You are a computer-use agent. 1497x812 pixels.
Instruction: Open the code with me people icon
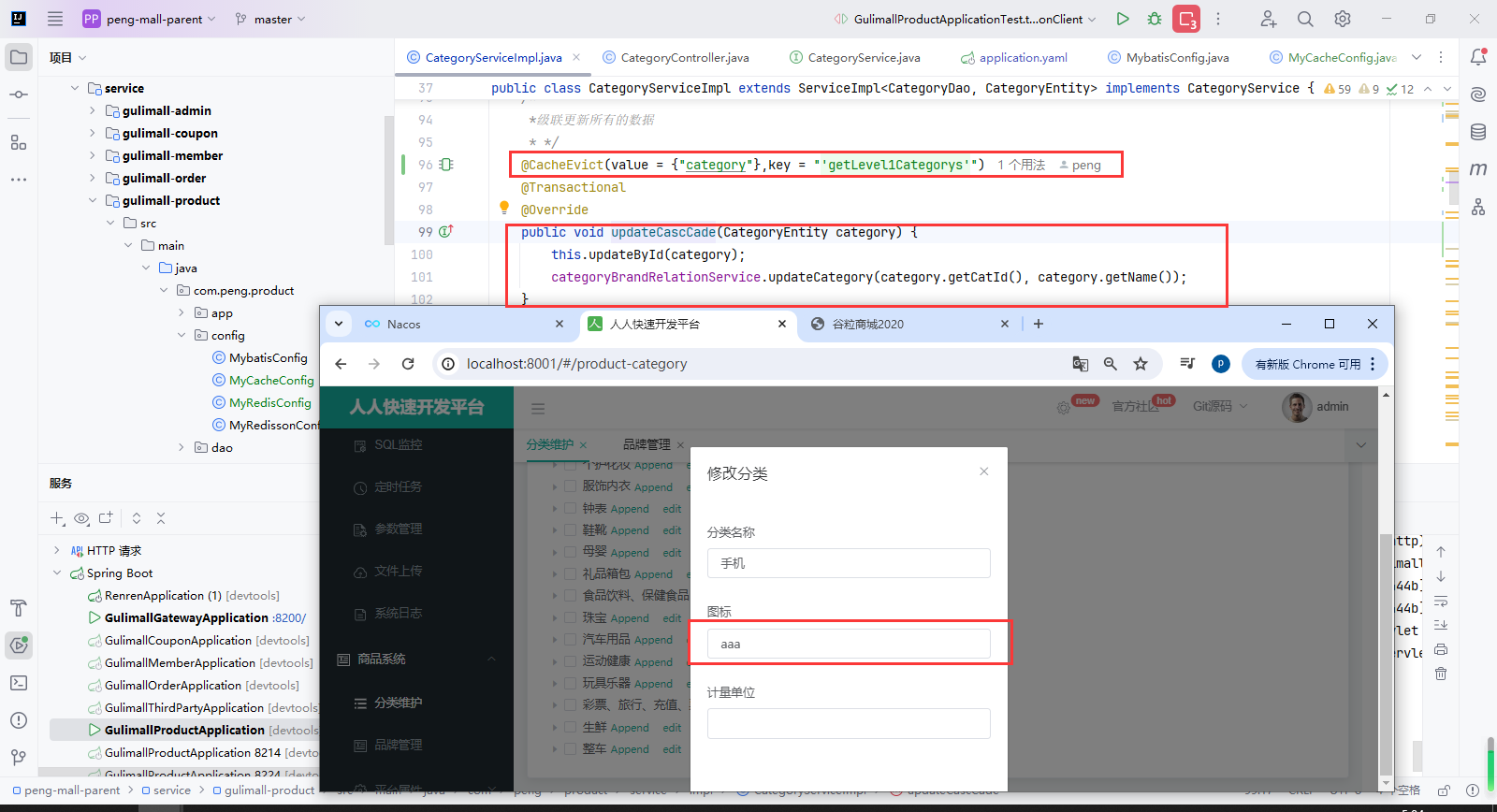point(1268,19)
